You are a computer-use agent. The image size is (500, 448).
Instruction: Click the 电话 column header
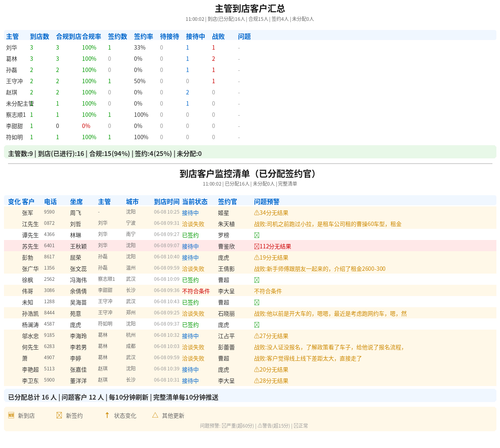coord(50,202)
